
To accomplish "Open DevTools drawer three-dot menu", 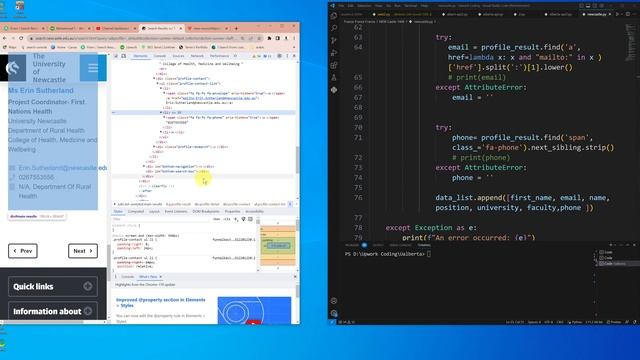I will pos(116,277).
